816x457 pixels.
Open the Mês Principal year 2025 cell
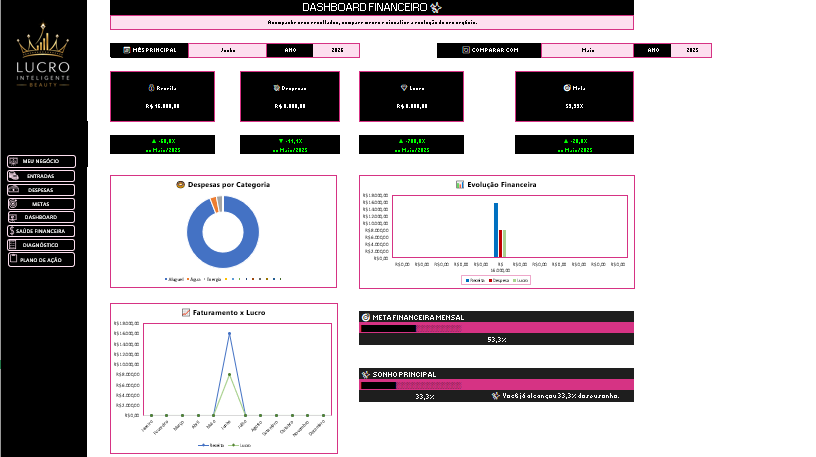[336, 50]
